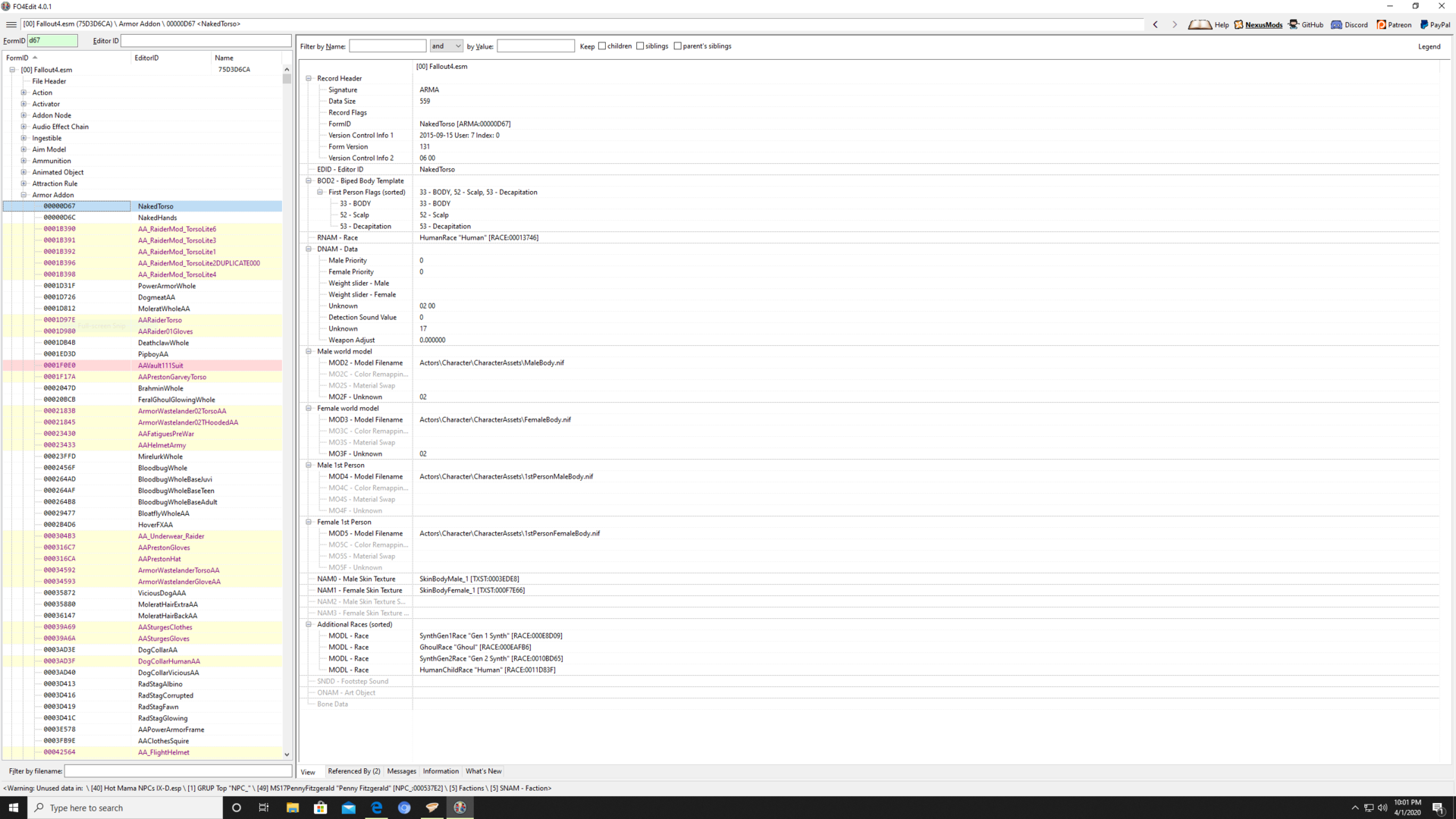Screen dimensions: 1456x819
Task: Select the AAVault111Suit record
Action: 143,366
